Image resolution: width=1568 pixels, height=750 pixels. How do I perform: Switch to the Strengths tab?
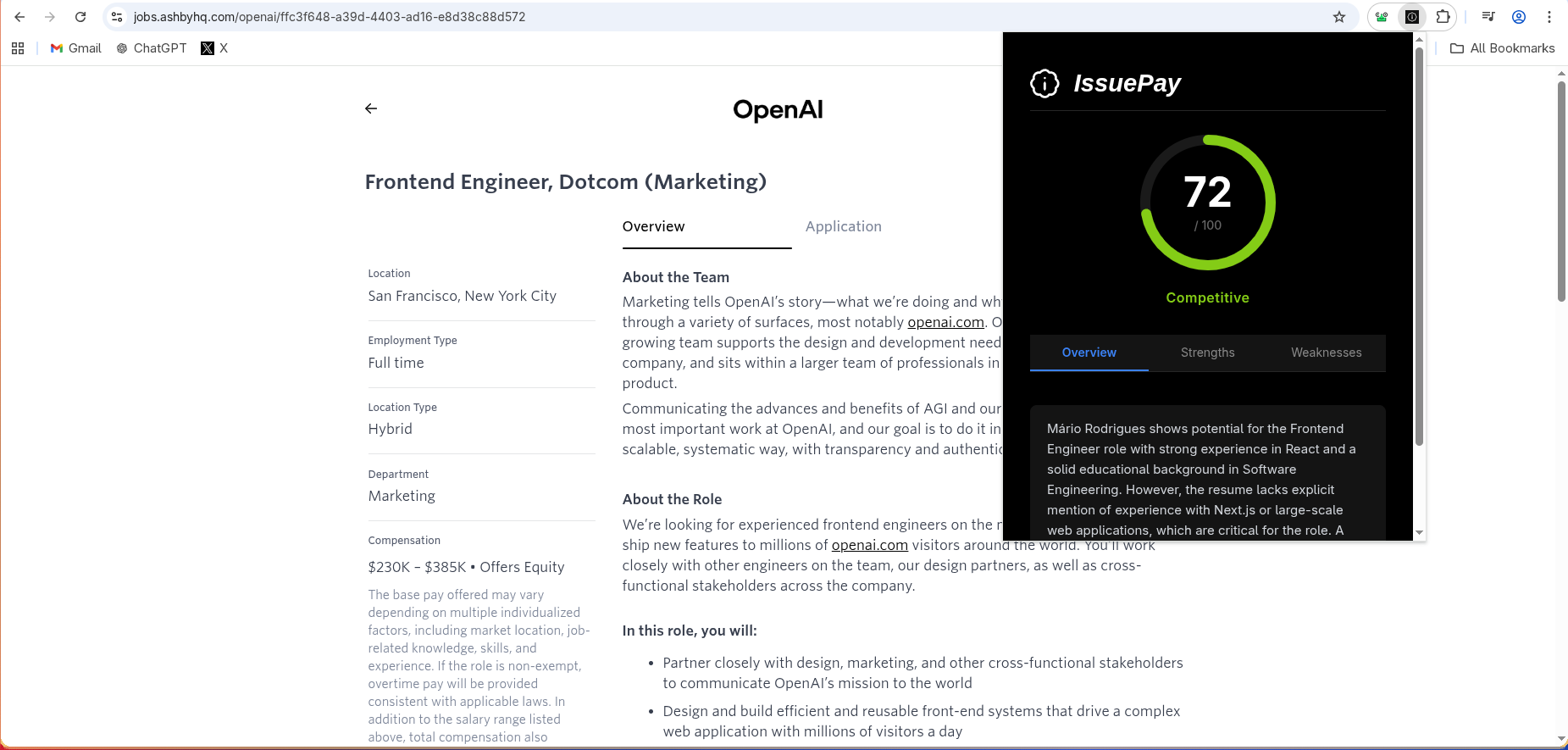[x=1208, y=353]
